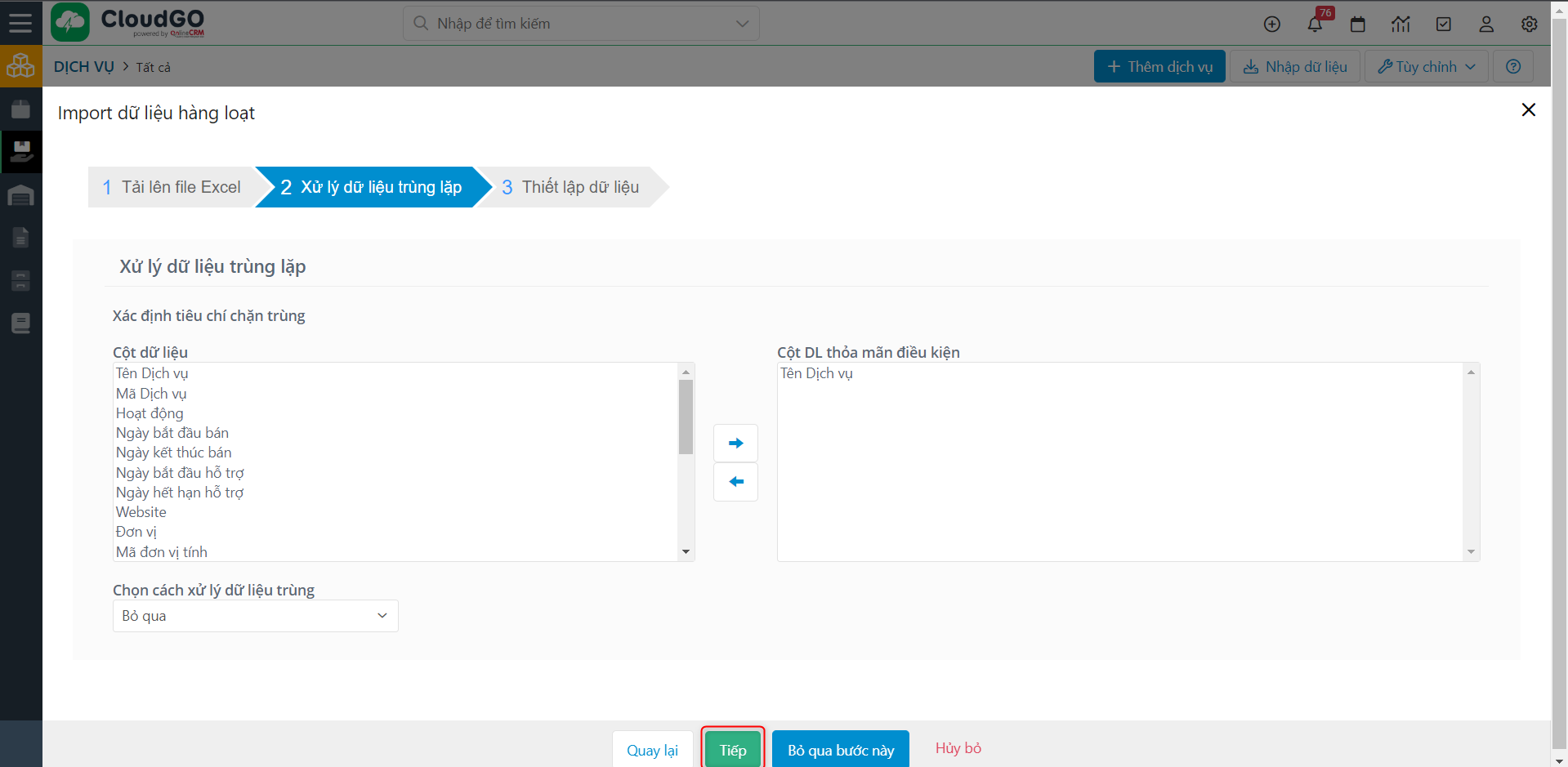Click the column list scrollbar down arrow
The height and width of the screenshot is (767, 1568).
pos(686,552)
